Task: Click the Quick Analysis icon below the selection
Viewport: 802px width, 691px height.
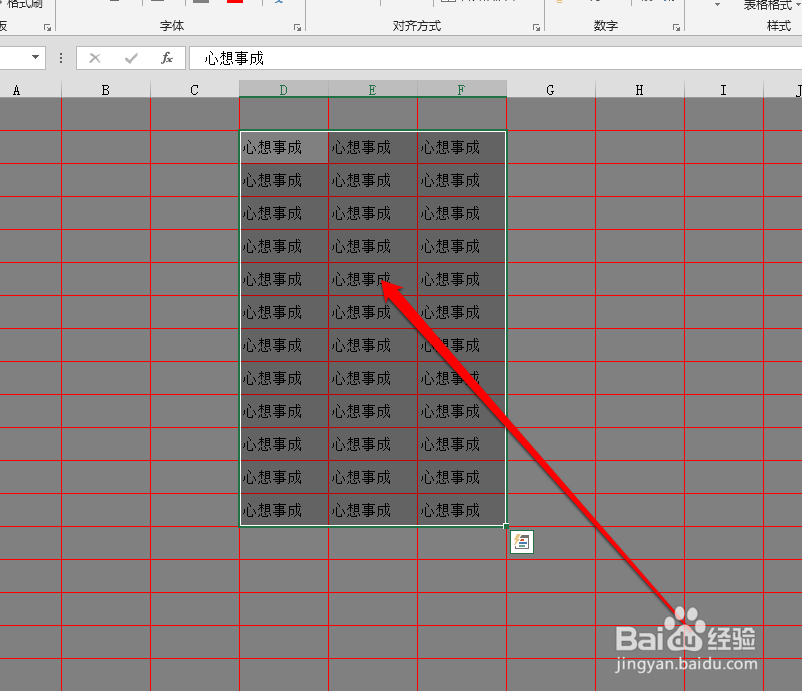Action: 522,542
